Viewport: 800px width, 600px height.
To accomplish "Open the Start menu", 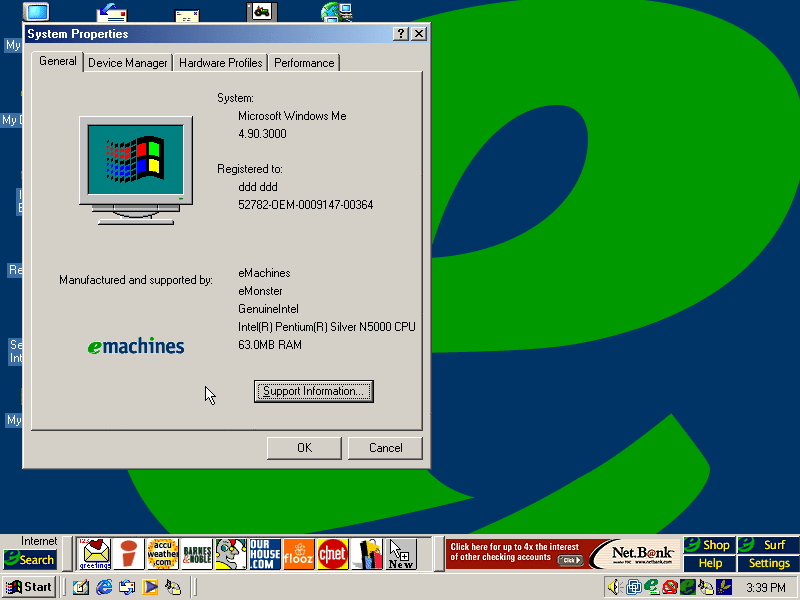I will pyautogui.click(x=29, y=587).
